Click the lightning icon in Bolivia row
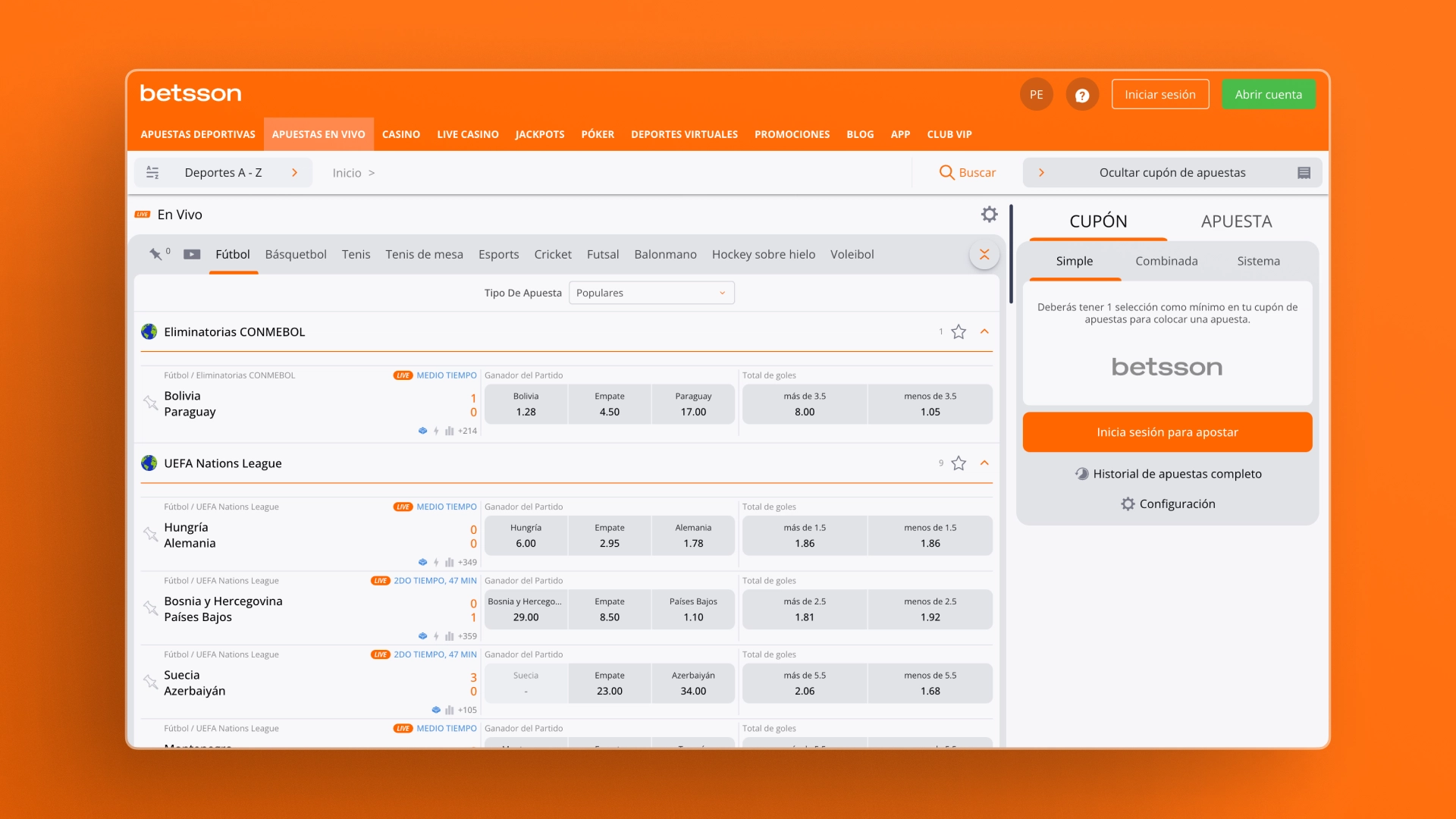 [x=436, y=431]
